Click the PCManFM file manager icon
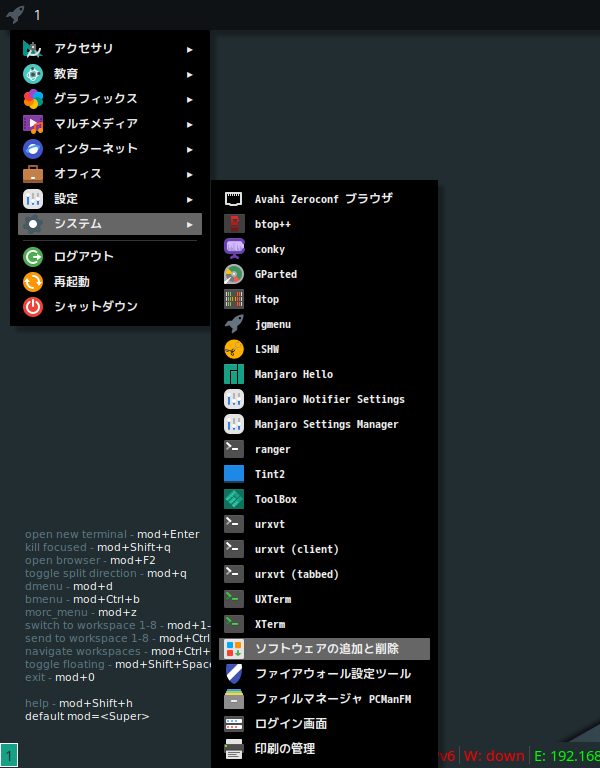The height and width of the screenshot is (768, 600). pyautogui.click(x=234, y=698)
